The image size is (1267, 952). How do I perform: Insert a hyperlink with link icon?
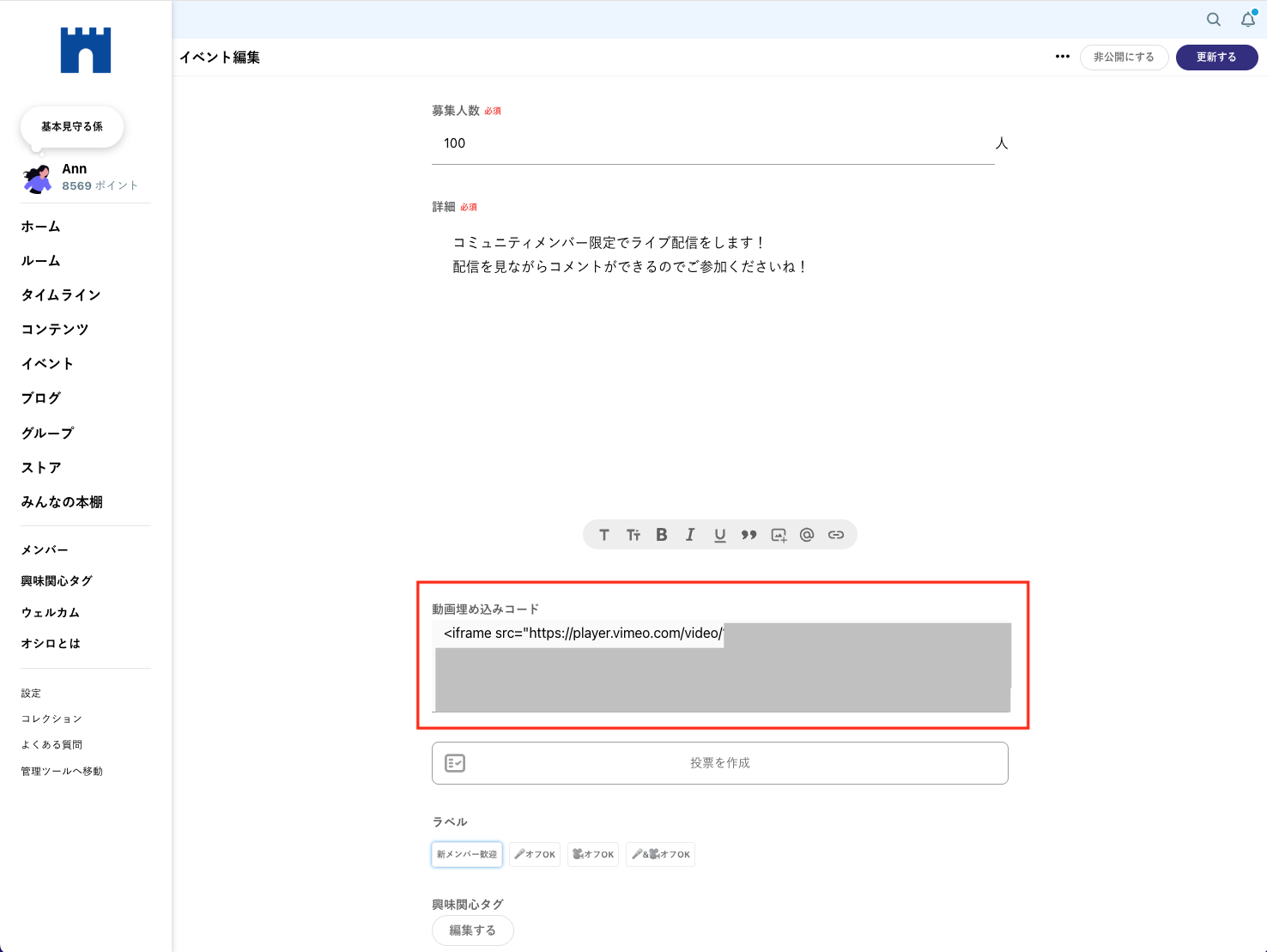[836, 535]
